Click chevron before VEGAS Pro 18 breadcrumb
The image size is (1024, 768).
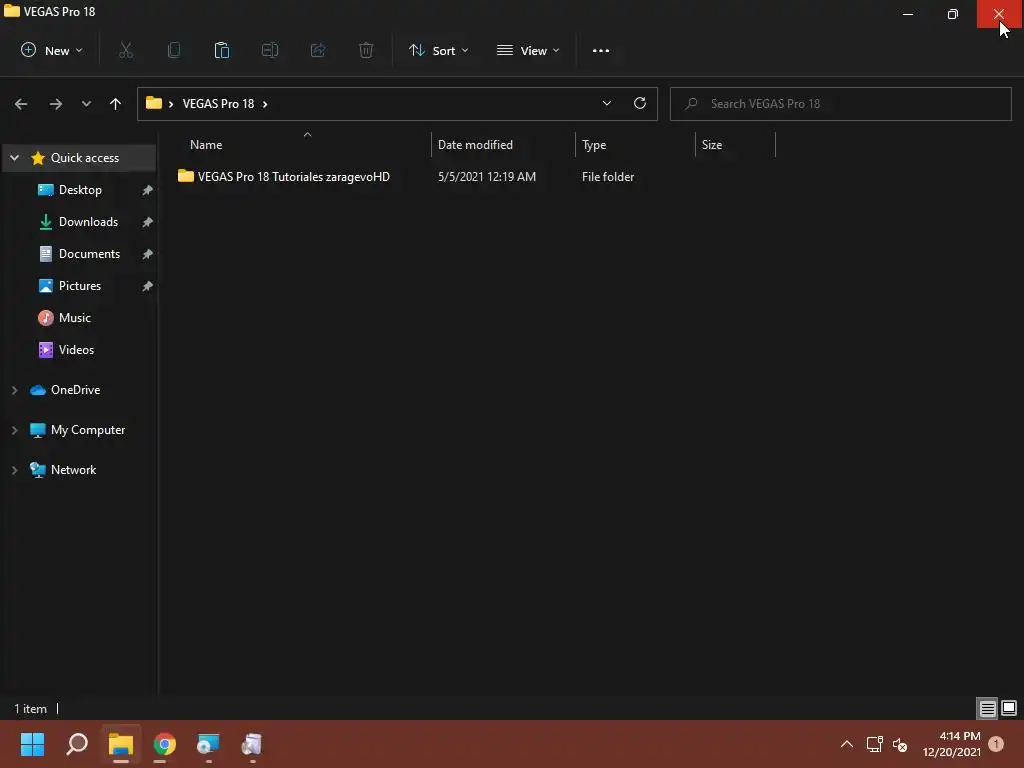point(171,104)
